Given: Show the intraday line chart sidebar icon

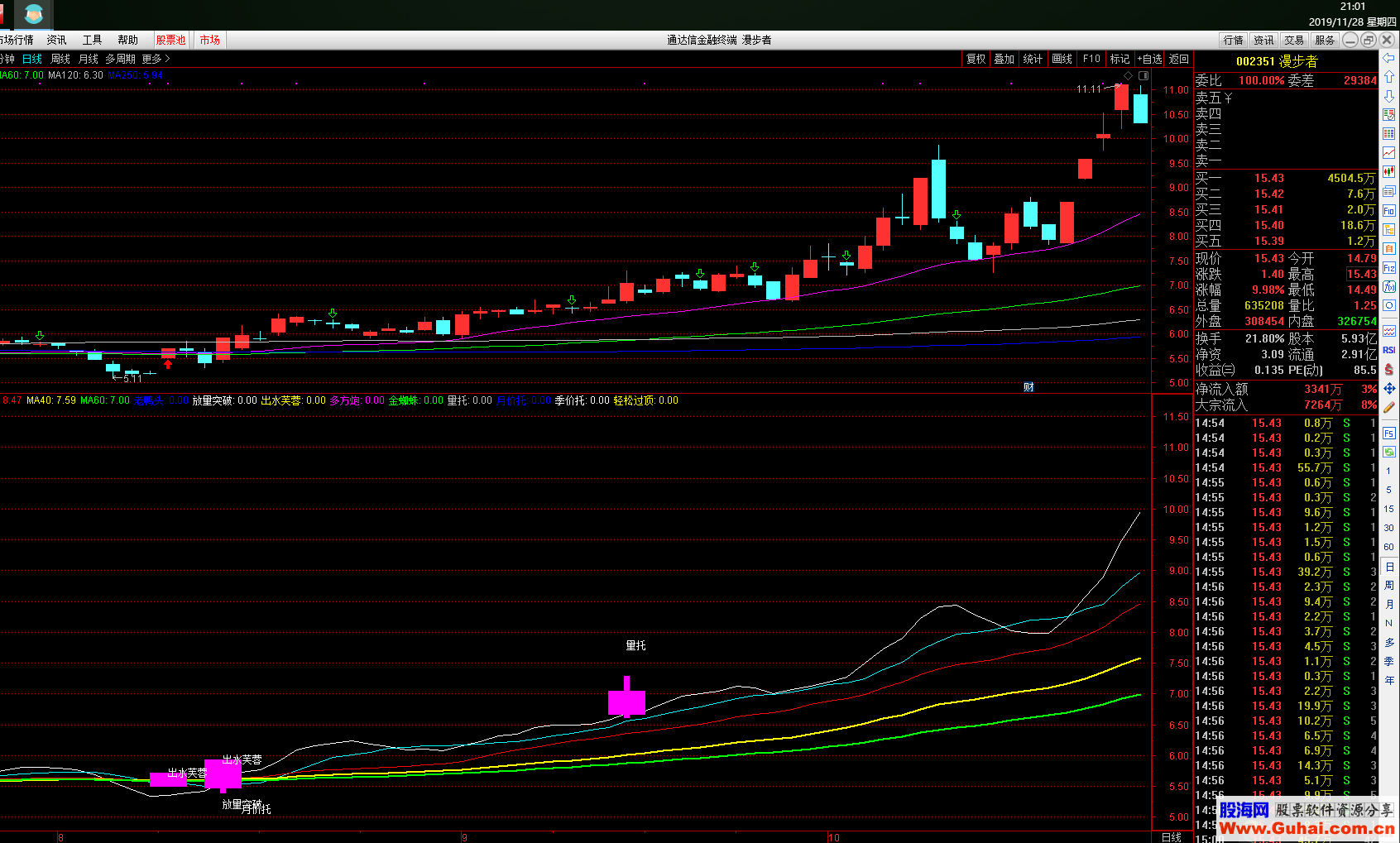Looking at the screenshot, I should (1388, 153).
